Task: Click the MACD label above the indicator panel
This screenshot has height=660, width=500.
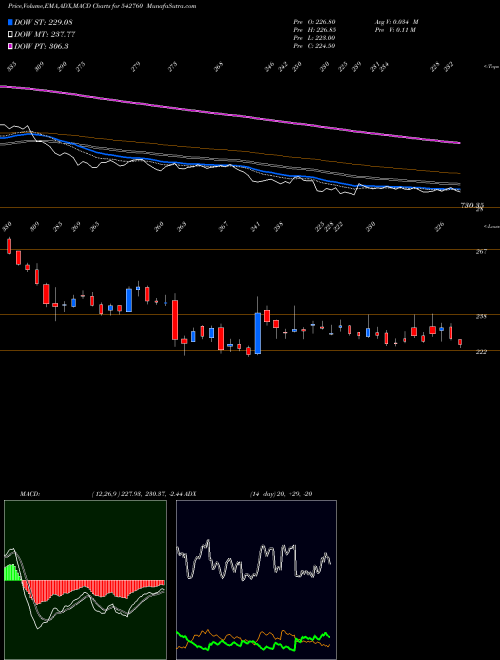Action: click(x=29, y=493)
